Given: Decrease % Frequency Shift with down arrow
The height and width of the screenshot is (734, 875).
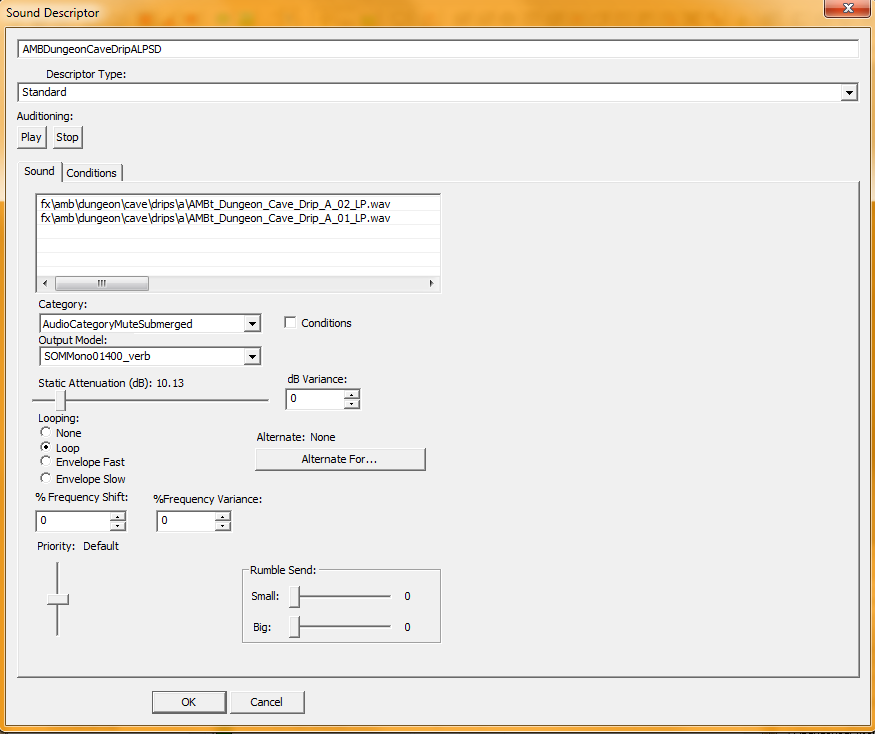Looking at the screenshot, I should tap(118, 526).
